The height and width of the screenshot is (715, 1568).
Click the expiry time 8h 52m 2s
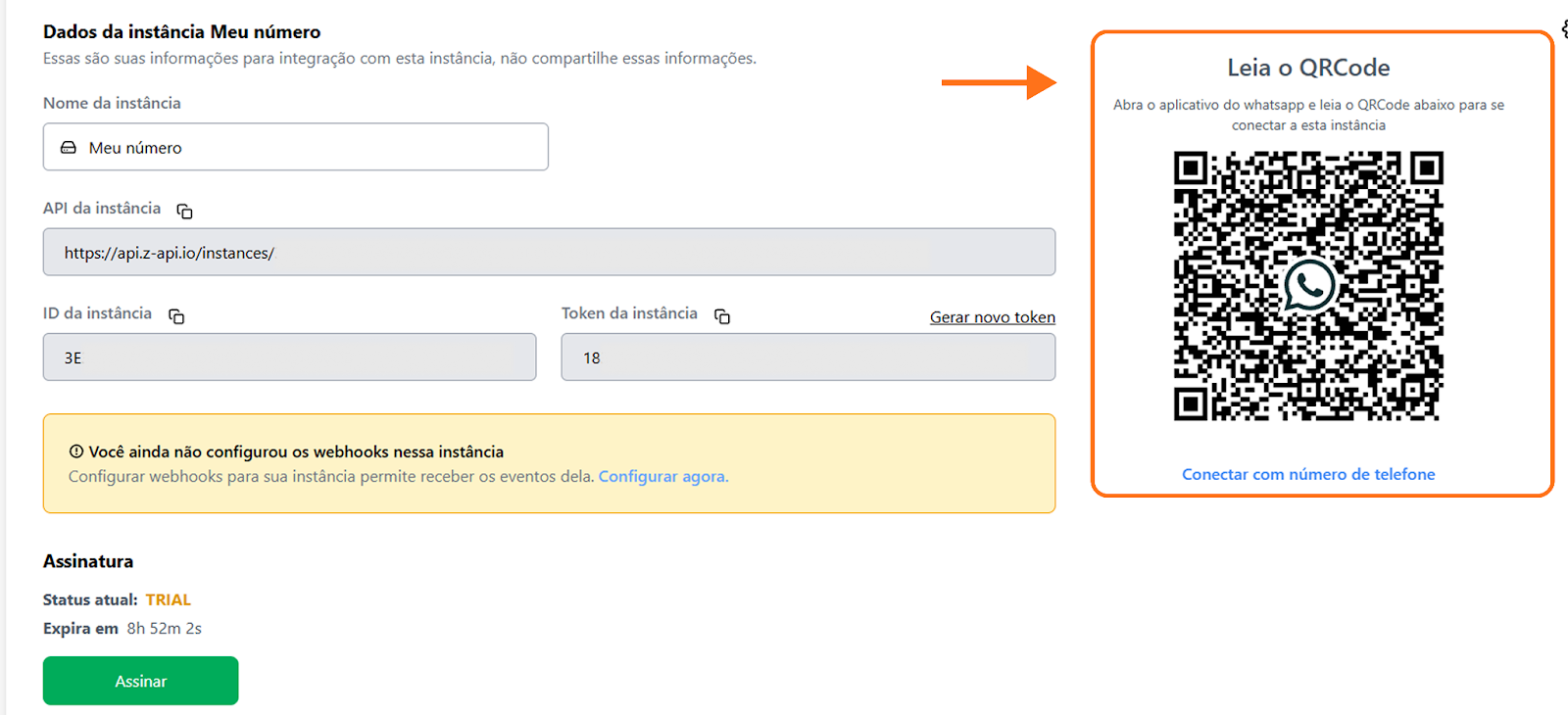164,629
